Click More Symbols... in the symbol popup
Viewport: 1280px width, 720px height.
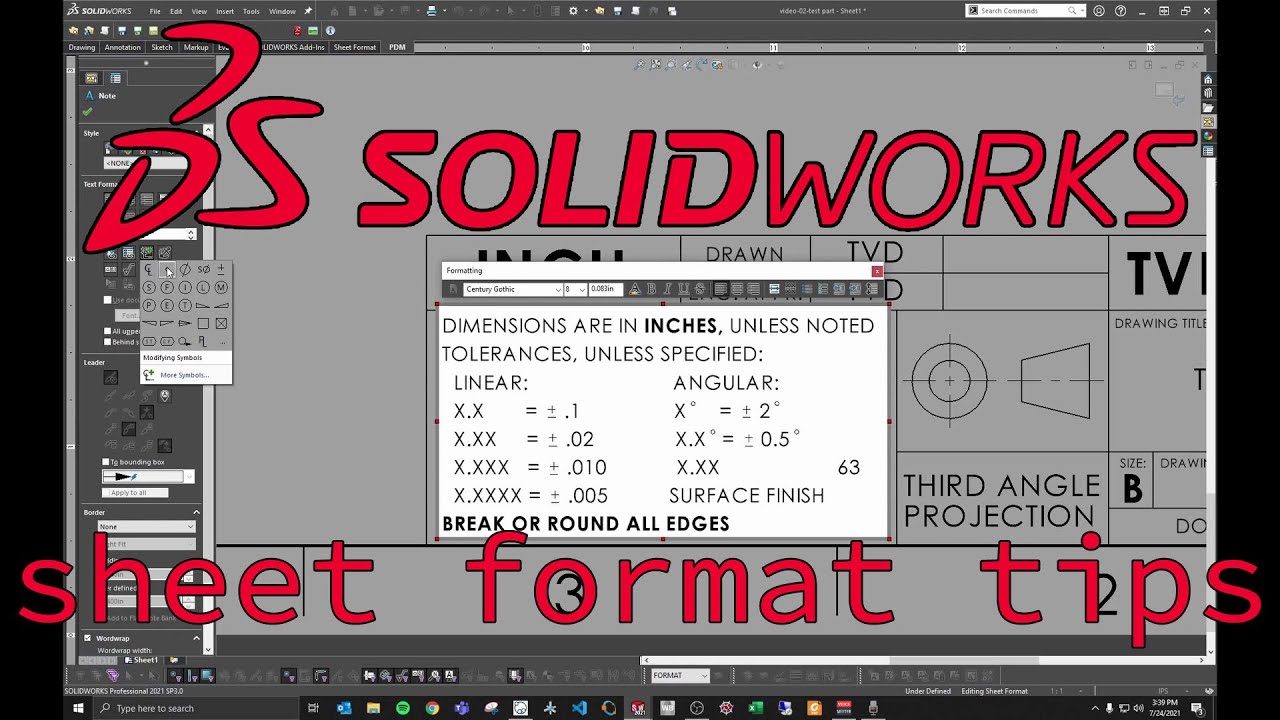coord(184,375)
